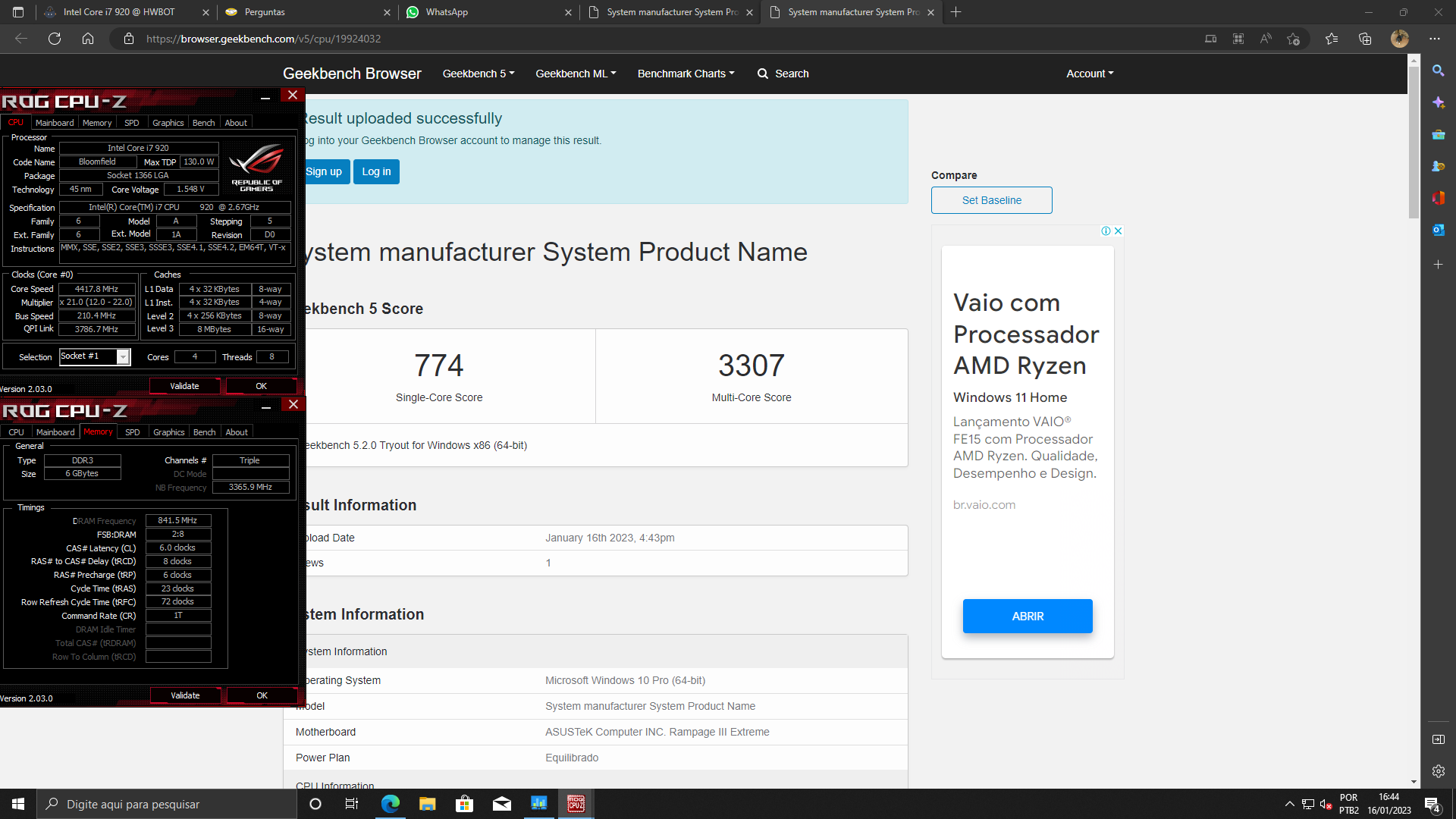Open the sidebar tools briefcase icon
The image size is (1456, 819).
click(1438, 134)
